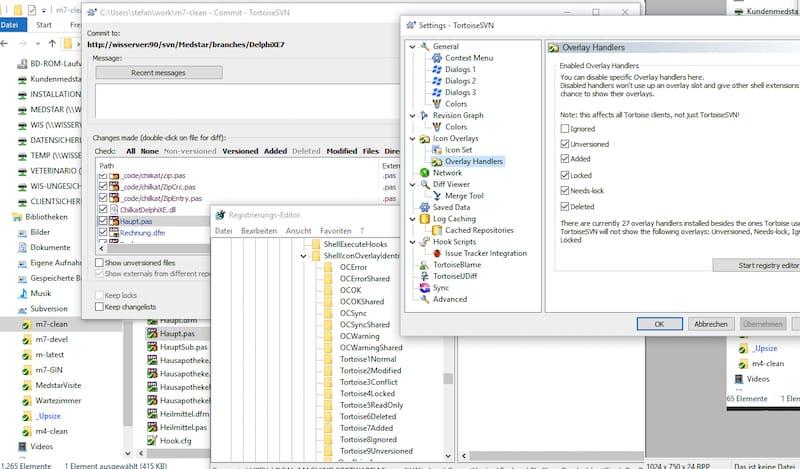
Task: Click the Sync icon in settings tree
Action: 424,288
